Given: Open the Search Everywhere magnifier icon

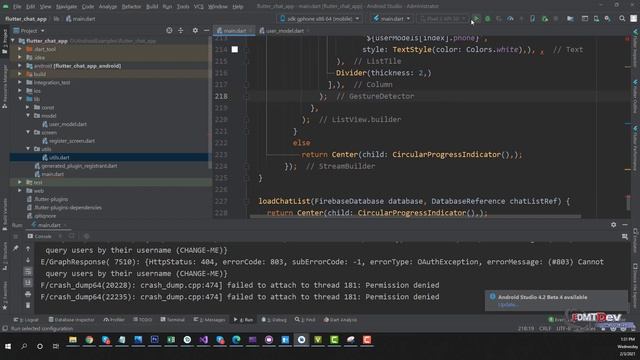Looking at the screenshot, I should pos(622,18).
